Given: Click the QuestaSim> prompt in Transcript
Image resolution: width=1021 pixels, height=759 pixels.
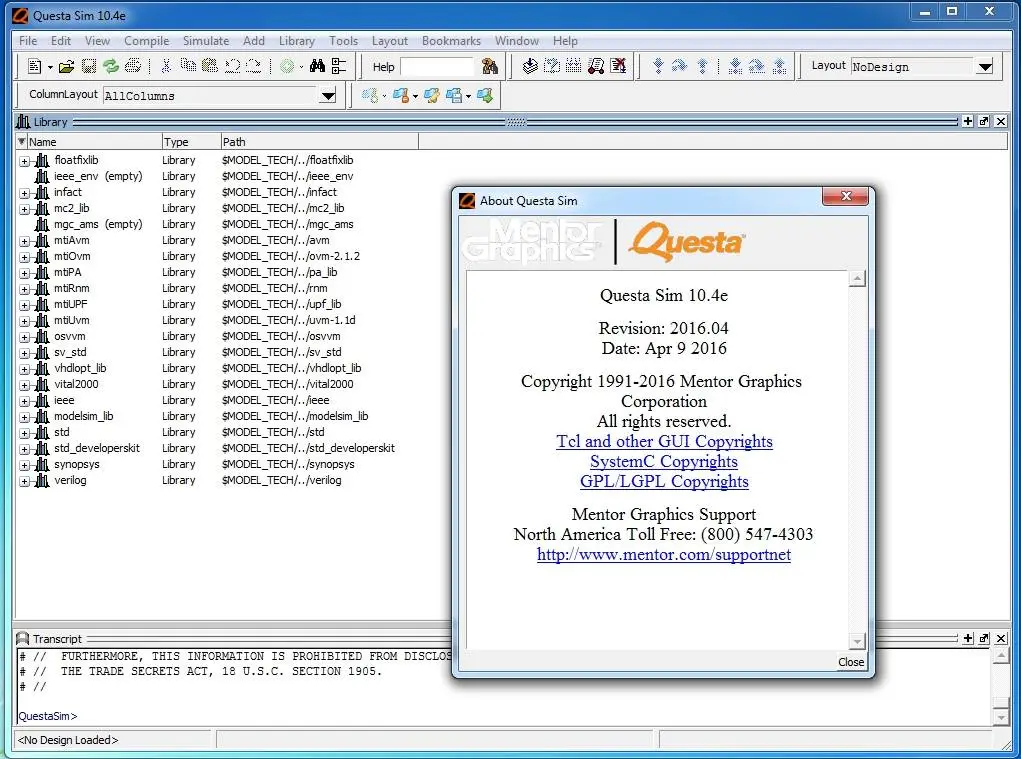Looking at the screenshot, I should (x=48, y=716).
